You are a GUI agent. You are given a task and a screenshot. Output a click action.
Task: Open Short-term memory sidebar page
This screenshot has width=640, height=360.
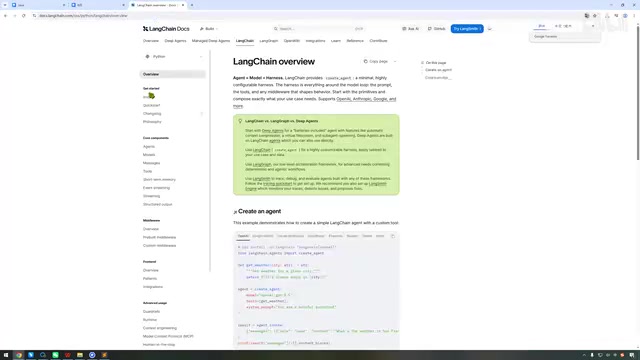159,180
